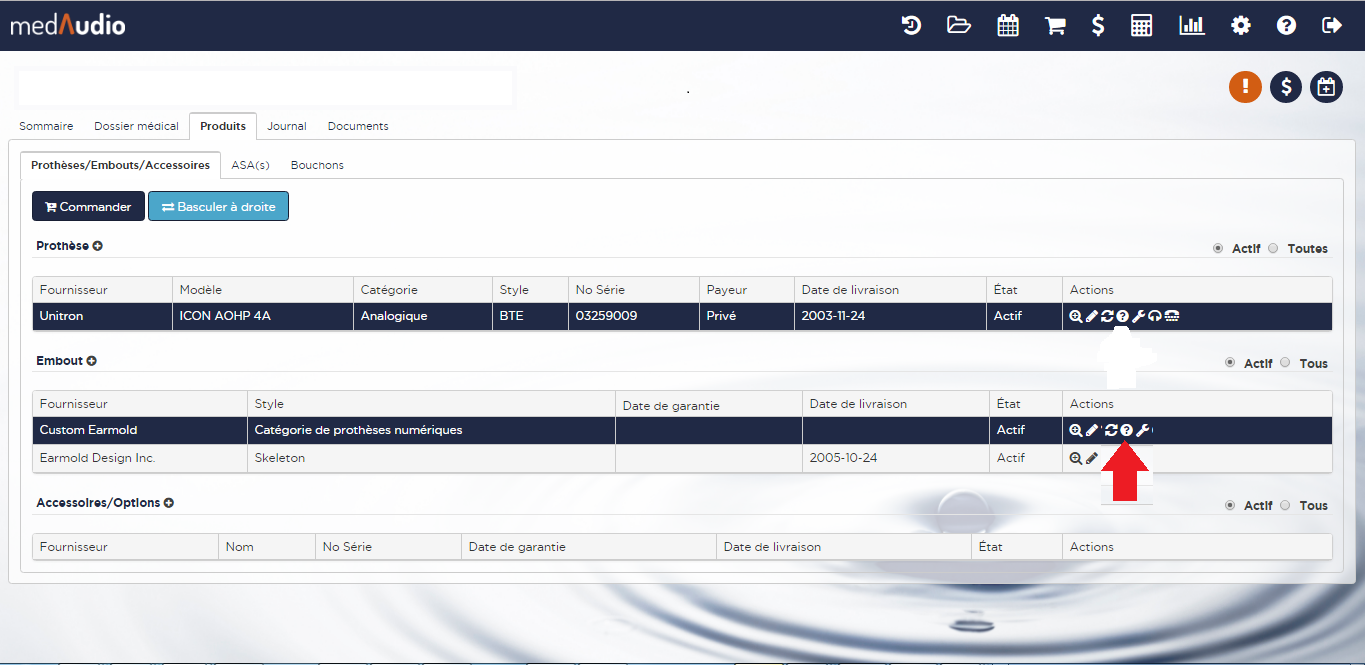This screenshot has width=1365, height=665.
Task: Select the Actif radio button for Accessoires/Options
Action: pos(1230,506)
